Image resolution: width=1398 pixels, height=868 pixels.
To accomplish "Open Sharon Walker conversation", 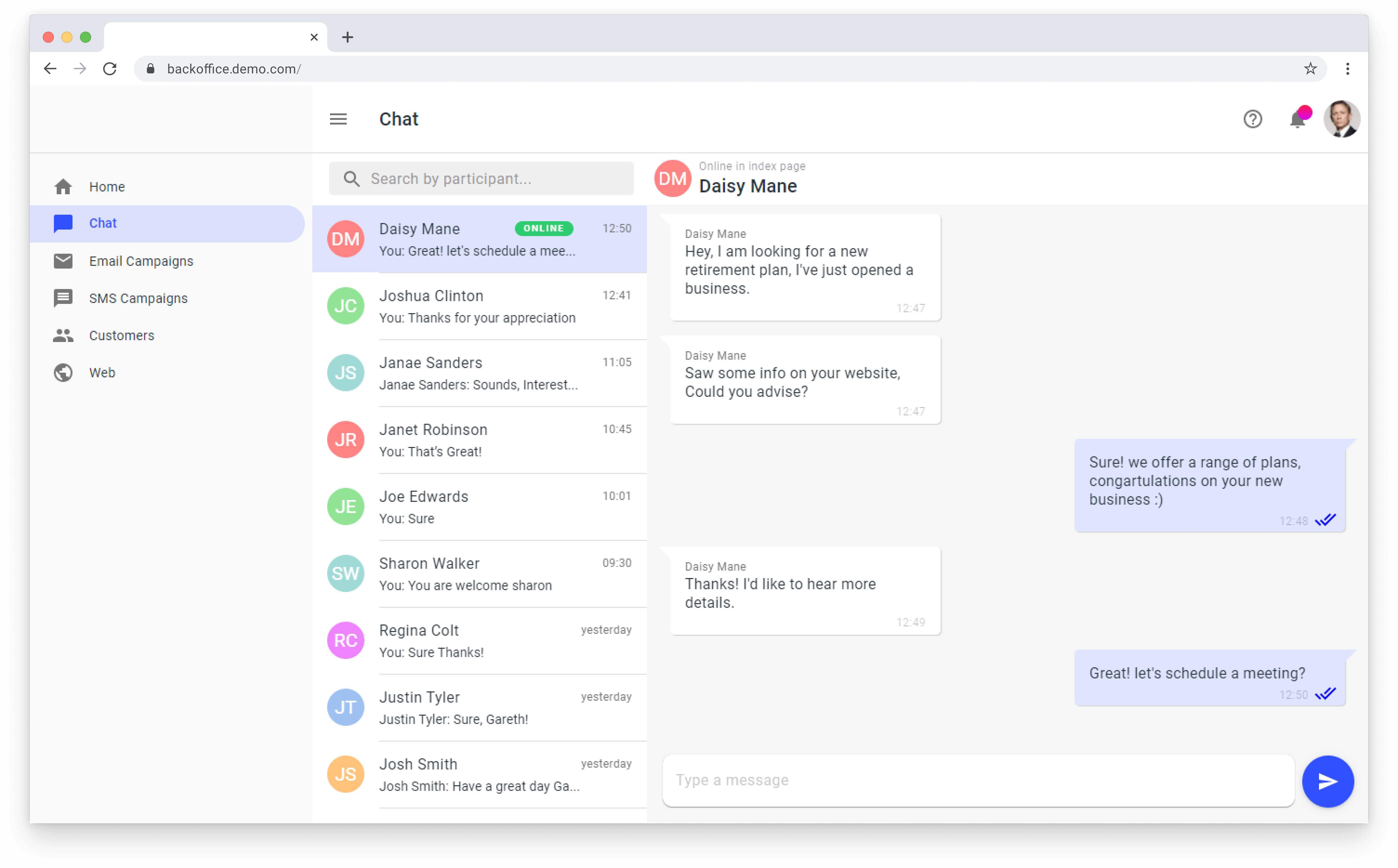I will [x=479, y=573].
